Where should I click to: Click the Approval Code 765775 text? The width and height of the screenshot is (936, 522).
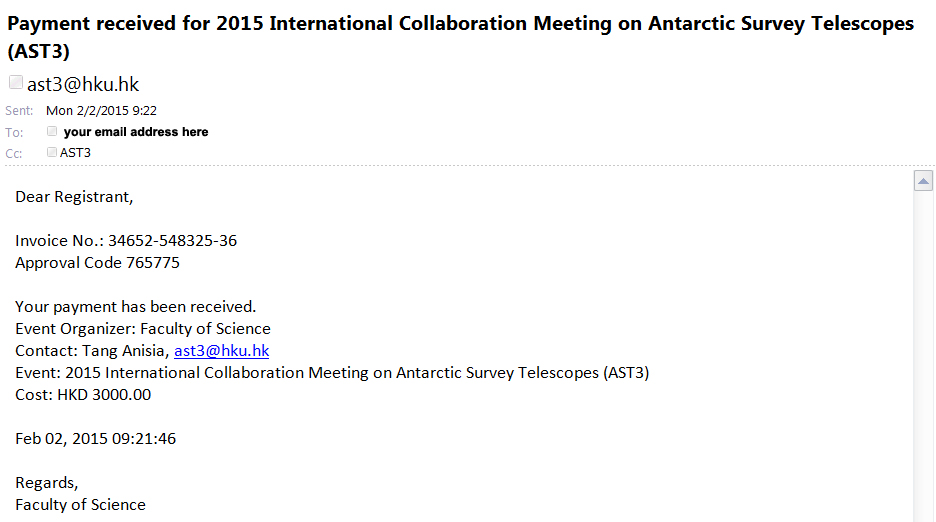(x=97, y=263)
